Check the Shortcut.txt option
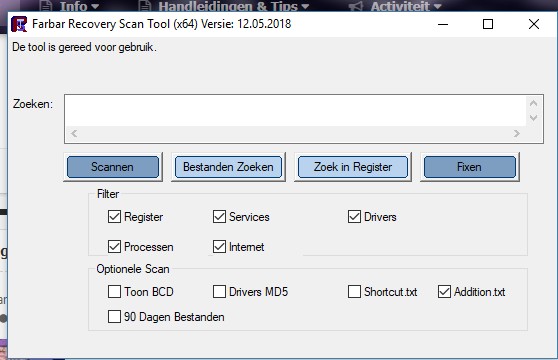 354,291
